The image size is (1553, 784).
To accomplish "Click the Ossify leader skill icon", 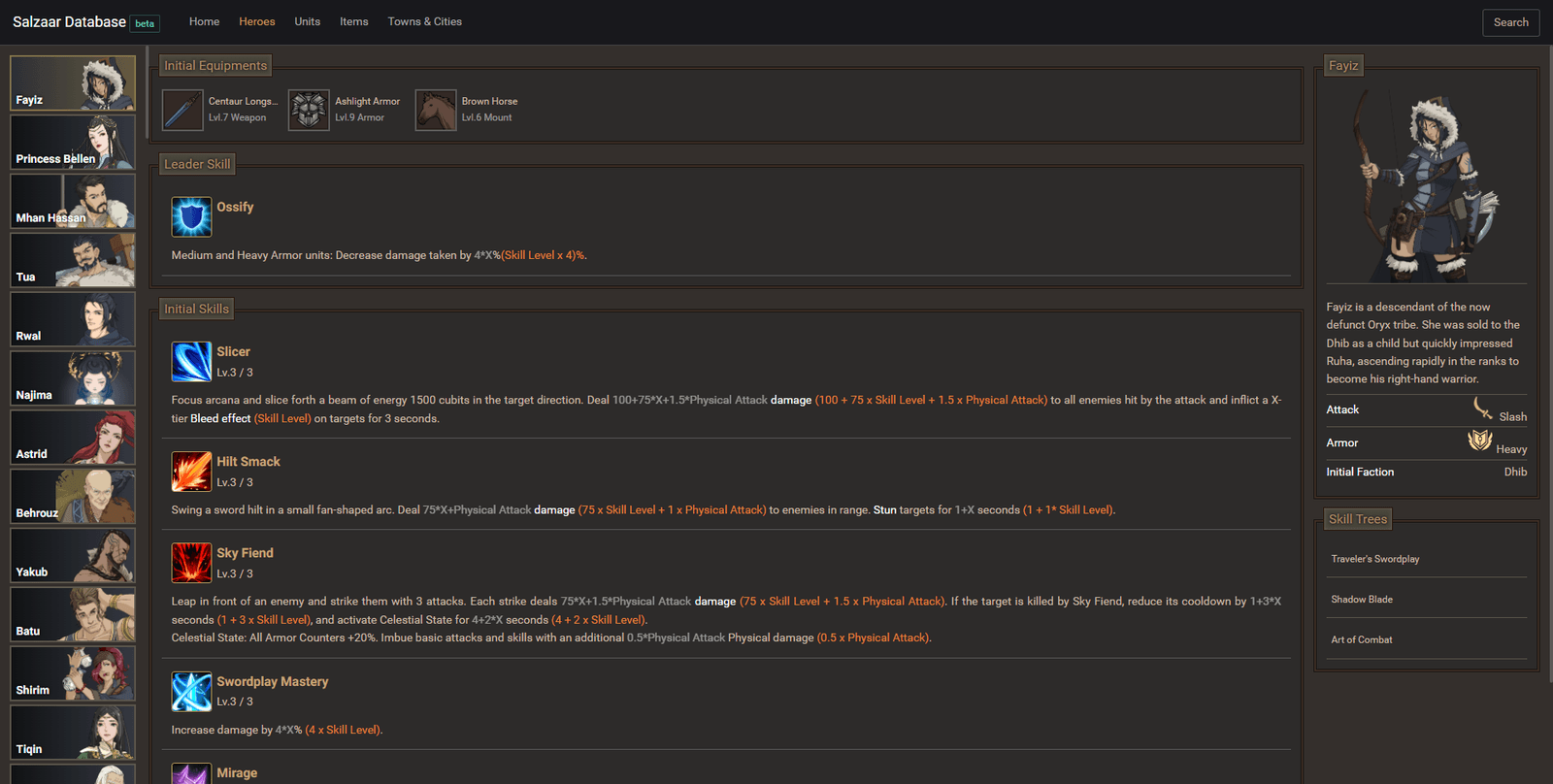I will [191, 217].
